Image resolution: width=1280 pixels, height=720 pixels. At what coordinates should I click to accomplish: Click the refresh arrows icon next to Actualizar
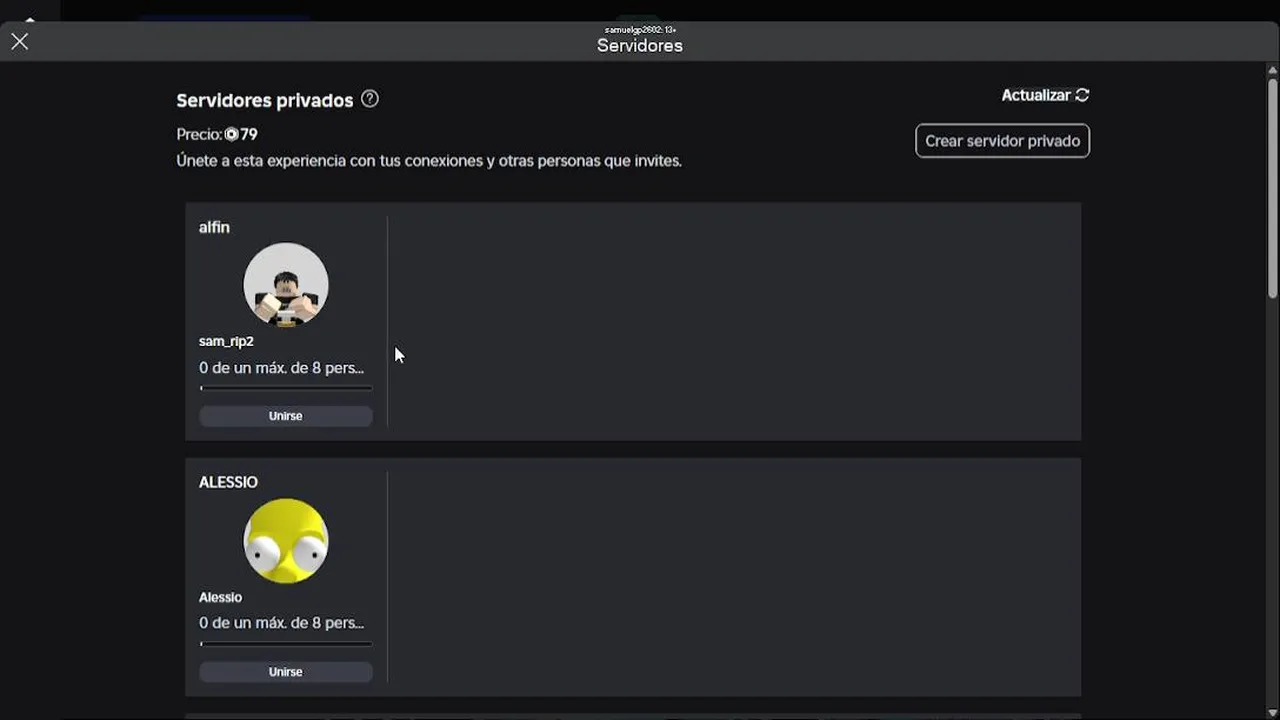click(x=1082, y=95)
